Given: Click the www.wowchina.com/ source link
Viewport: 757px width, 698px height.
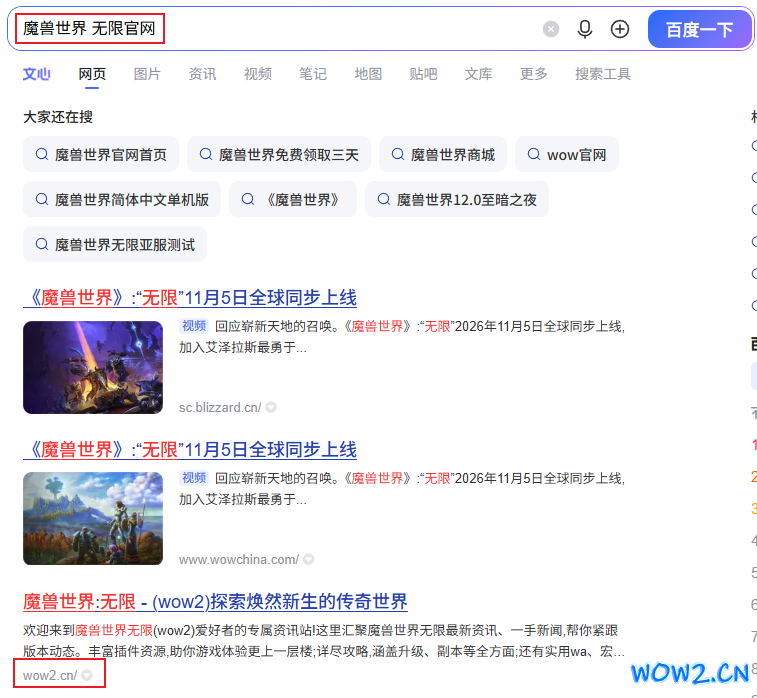Looking at the screenshot, I should 239,559.
